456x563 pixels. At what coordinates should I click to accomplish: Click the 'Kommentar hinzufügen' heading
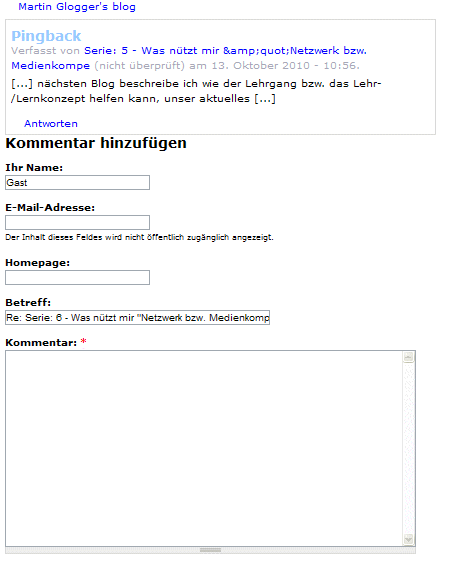[96, 143]
